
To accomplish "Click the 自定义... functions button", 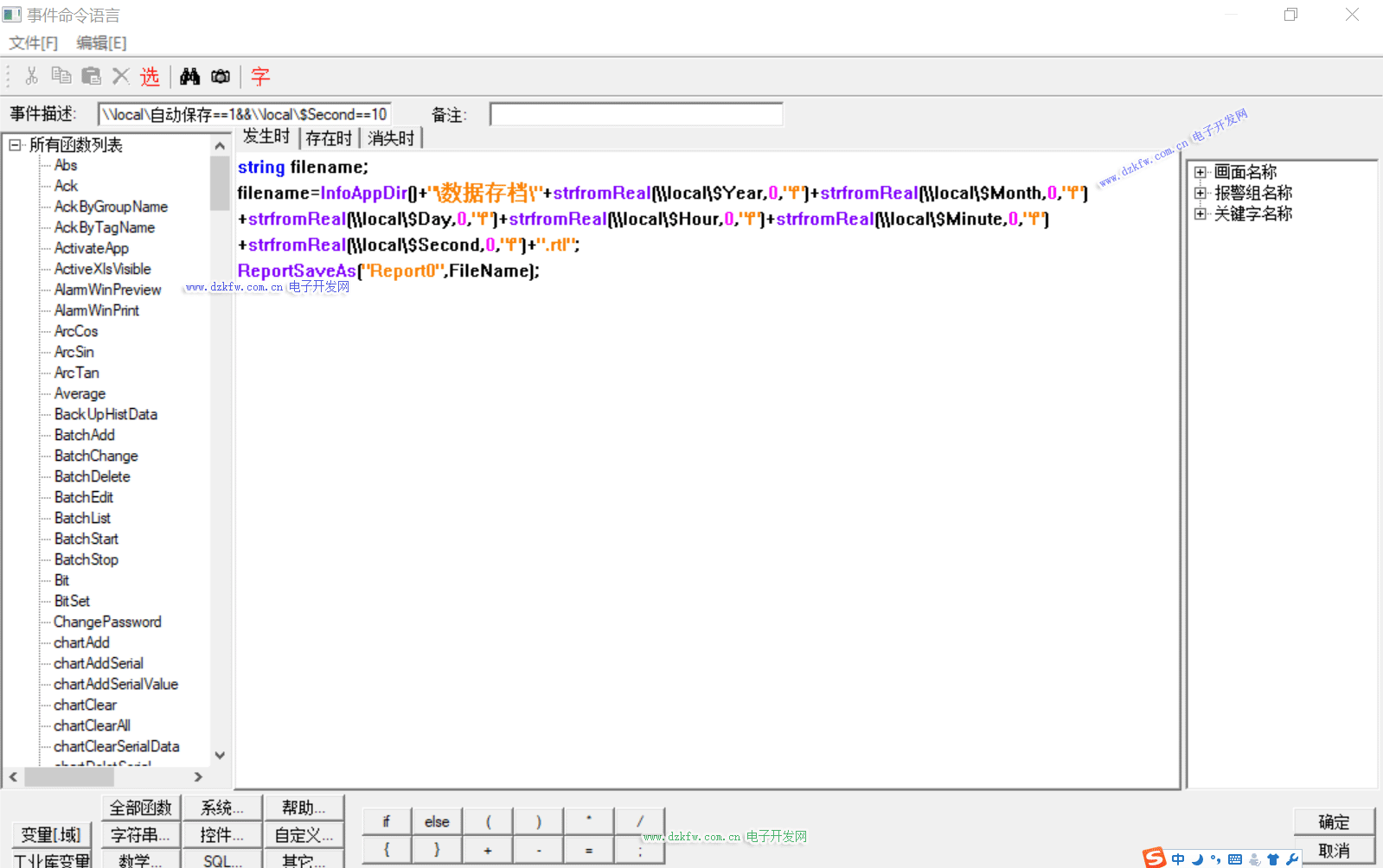I will pos(304,835).
